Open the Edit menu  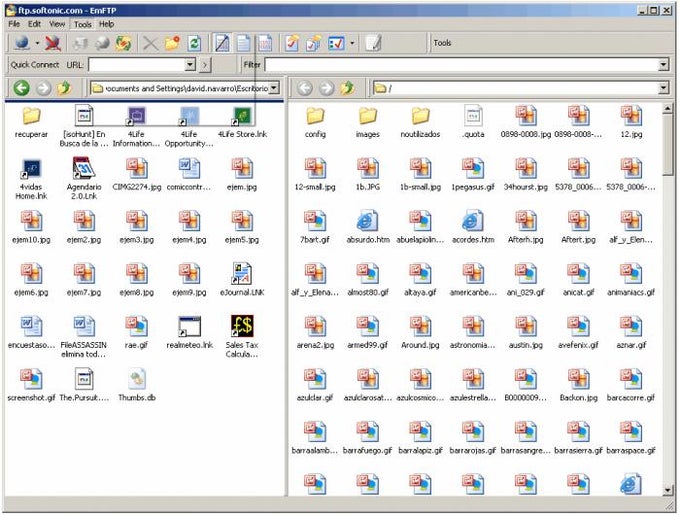point(34,24)
